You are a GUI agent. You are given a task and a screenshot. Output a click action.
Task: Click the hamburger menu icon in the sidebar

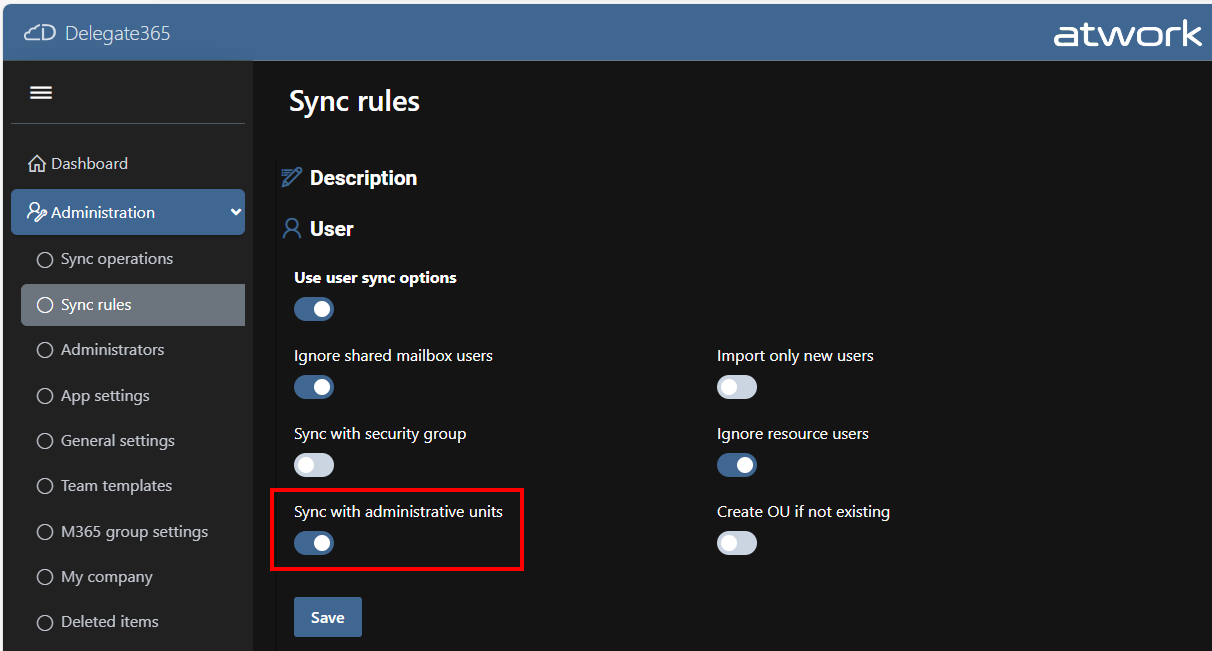click(x=41, y=91)
